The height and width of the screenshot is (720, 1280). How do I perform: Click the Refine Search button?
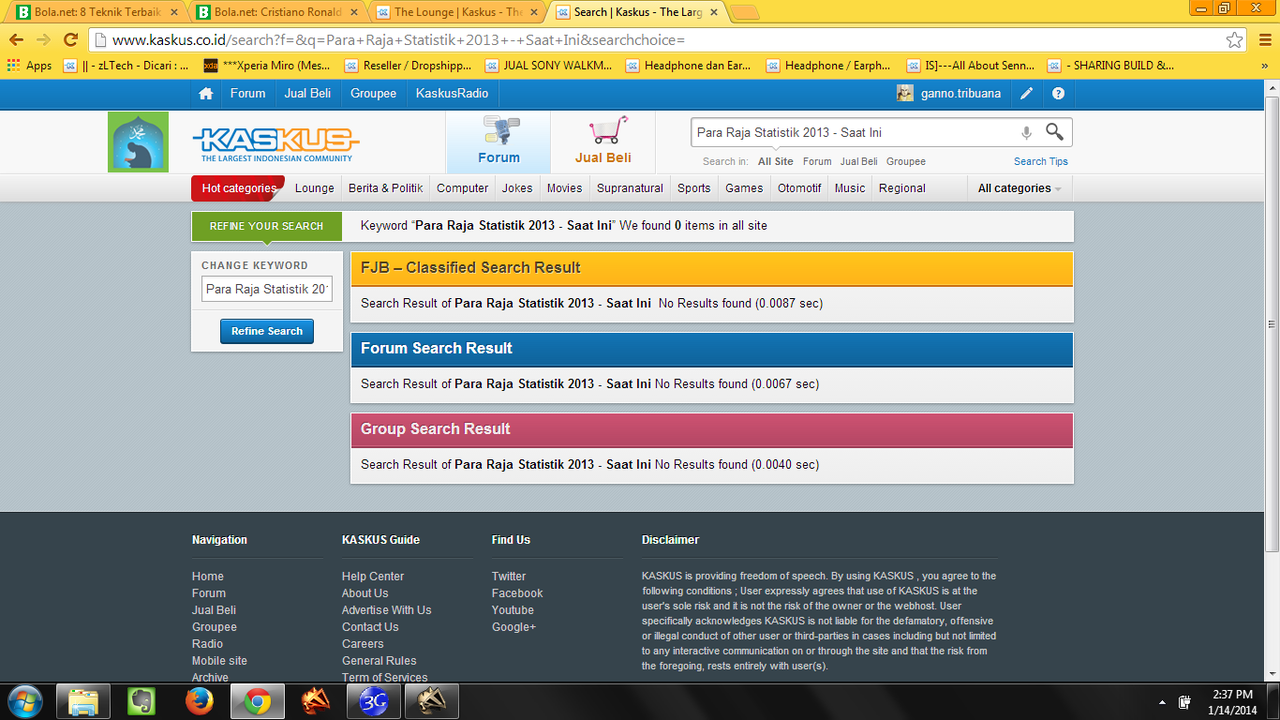[x=267, y=331]
